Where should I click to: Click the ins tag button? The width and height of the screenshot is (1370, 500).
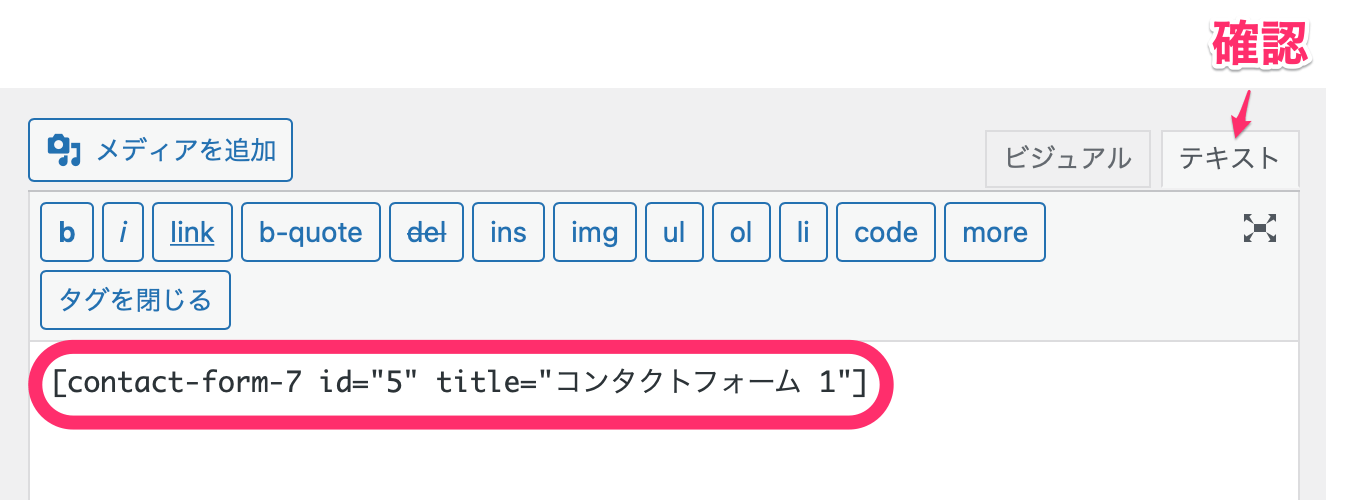coord(508,233)
